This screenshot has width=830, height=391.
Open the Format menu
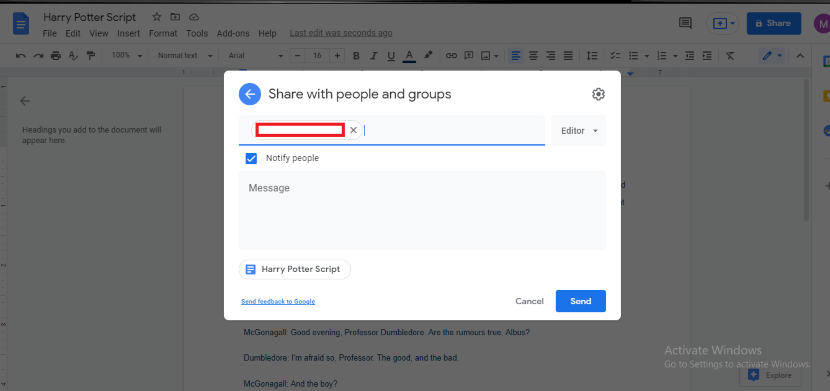(x=163, y=33)
